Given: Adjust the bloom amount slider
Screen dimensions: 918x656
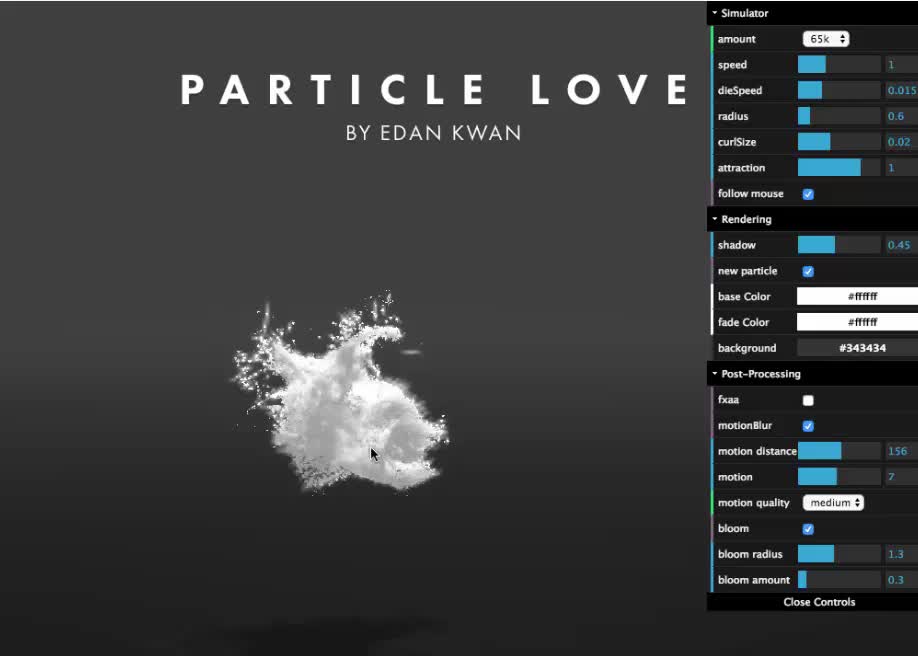Looking at the screenshot, I should 839,580.
